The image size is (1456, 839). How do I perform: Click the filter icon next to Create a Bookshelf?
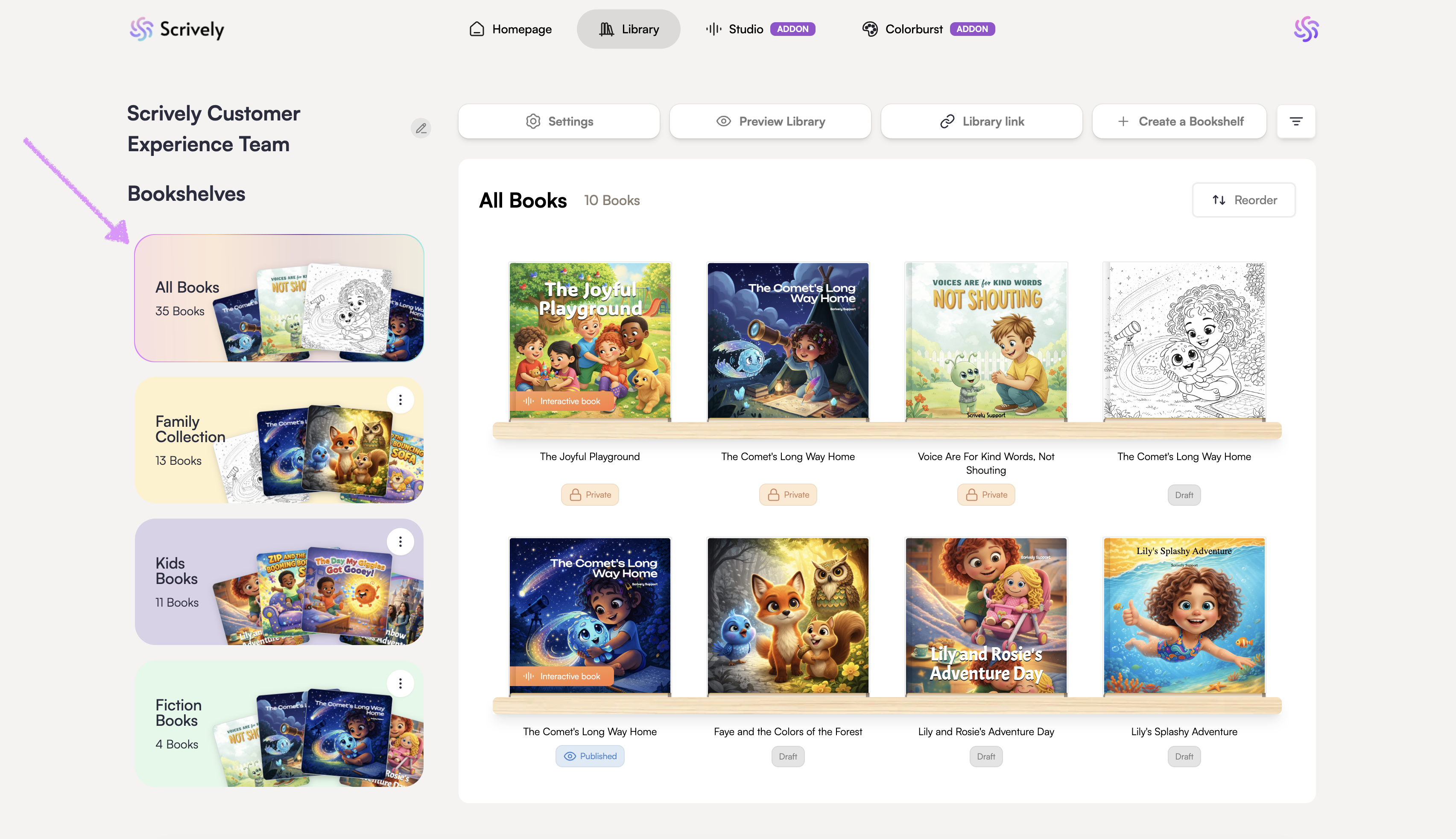click(x=1296, y=122)
